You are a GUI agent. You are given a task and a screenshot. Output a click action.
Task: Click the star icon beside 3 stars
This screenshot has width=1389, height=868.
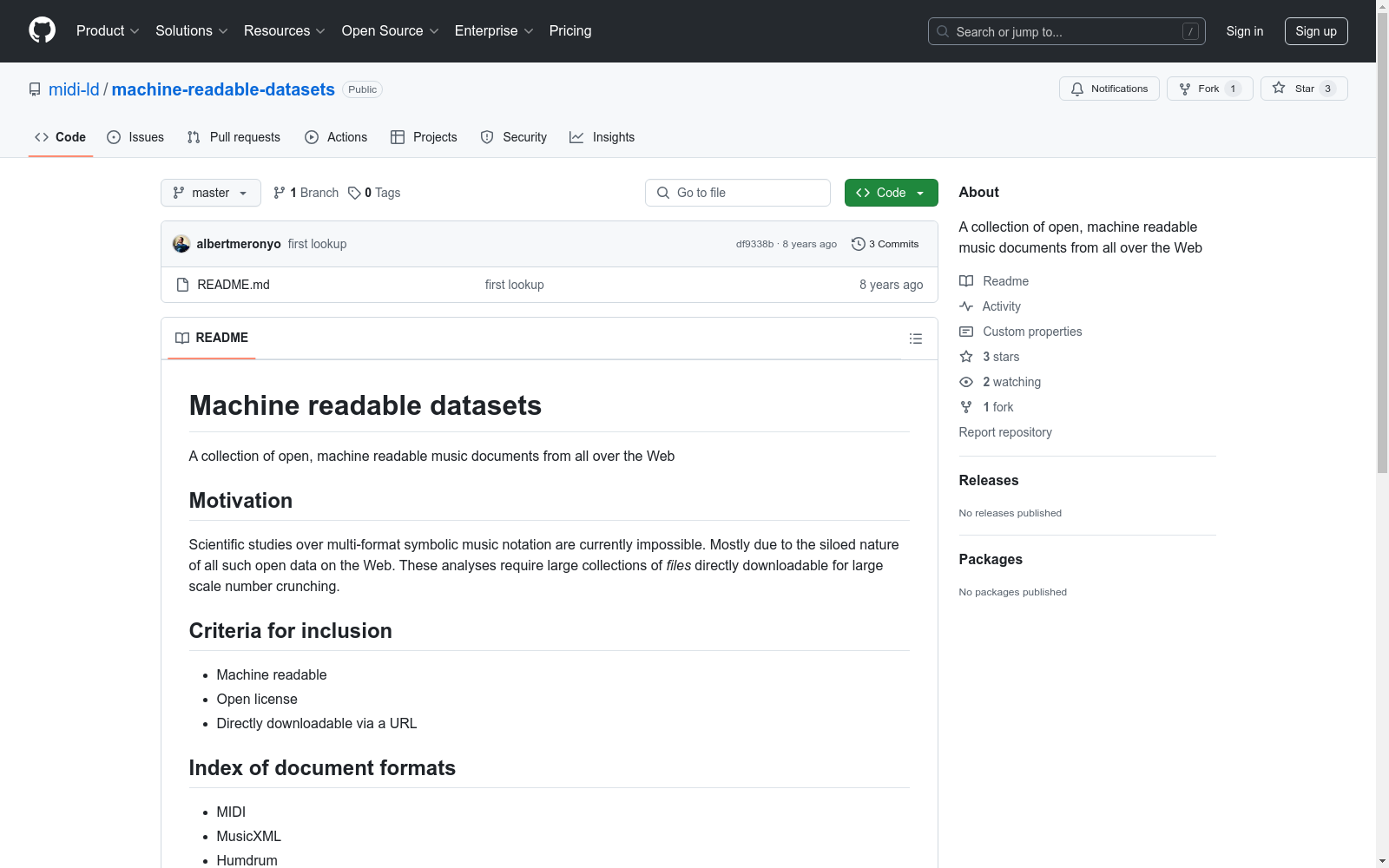[966, 357]
